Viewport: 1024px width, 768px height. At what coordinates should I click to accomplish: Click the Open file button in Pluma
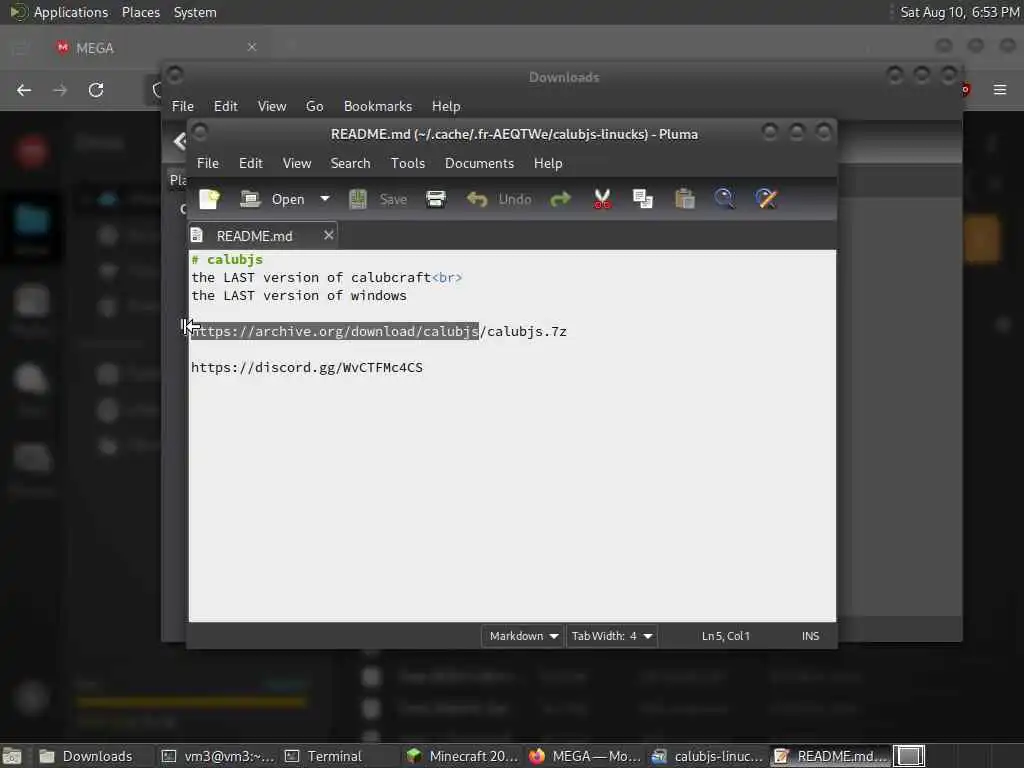tap(272, 199)
